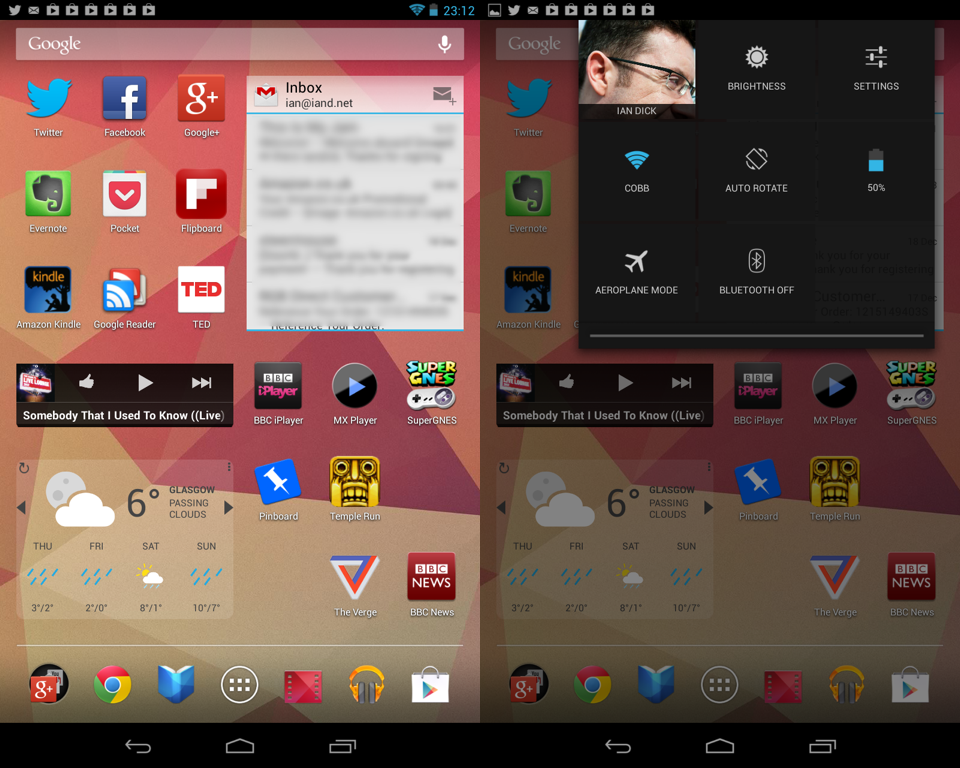This screenshot has height=768, width=960.
Task: Toggle COBB Wi-Fi quick setting
Action: [637, 172]
